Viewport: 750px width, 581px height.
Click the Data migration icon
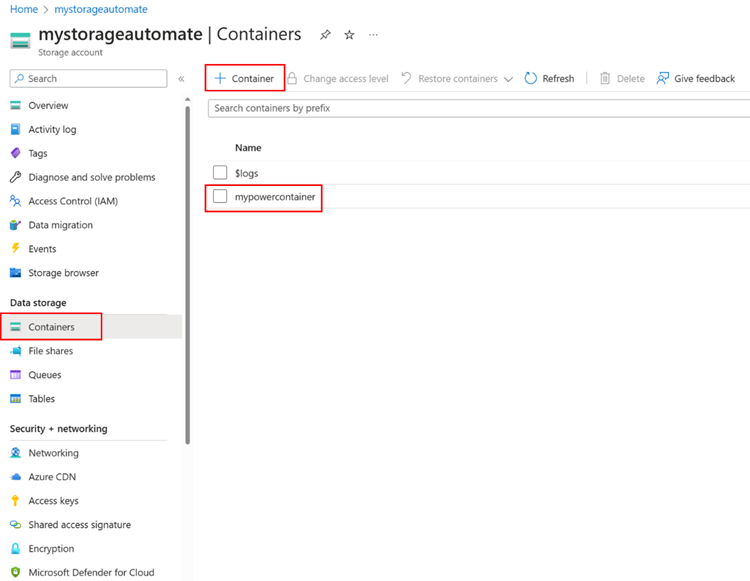(15, 225)
